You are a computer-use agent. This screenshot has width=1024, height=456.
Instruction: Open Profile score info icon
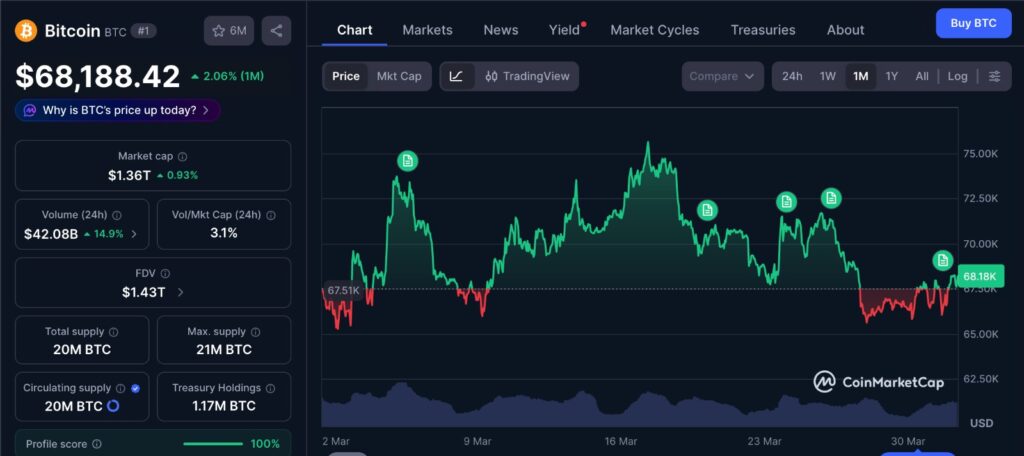(97, 444)
